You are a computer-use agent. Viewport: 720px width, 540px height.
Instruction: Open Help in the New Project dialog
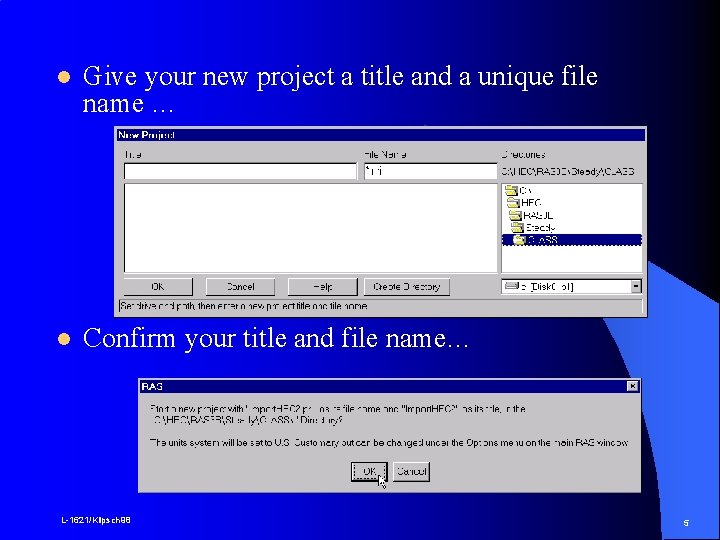click(322, 287)
